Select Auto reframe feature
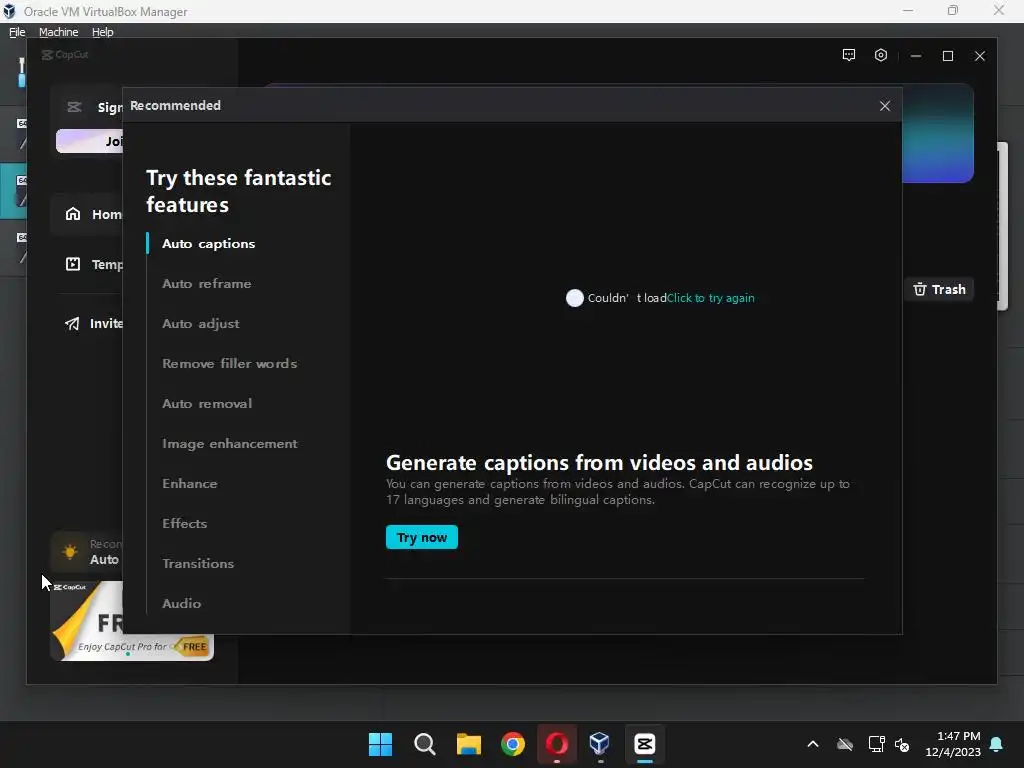The height and width of the screenshot is (768, 1024). point(206,283)
